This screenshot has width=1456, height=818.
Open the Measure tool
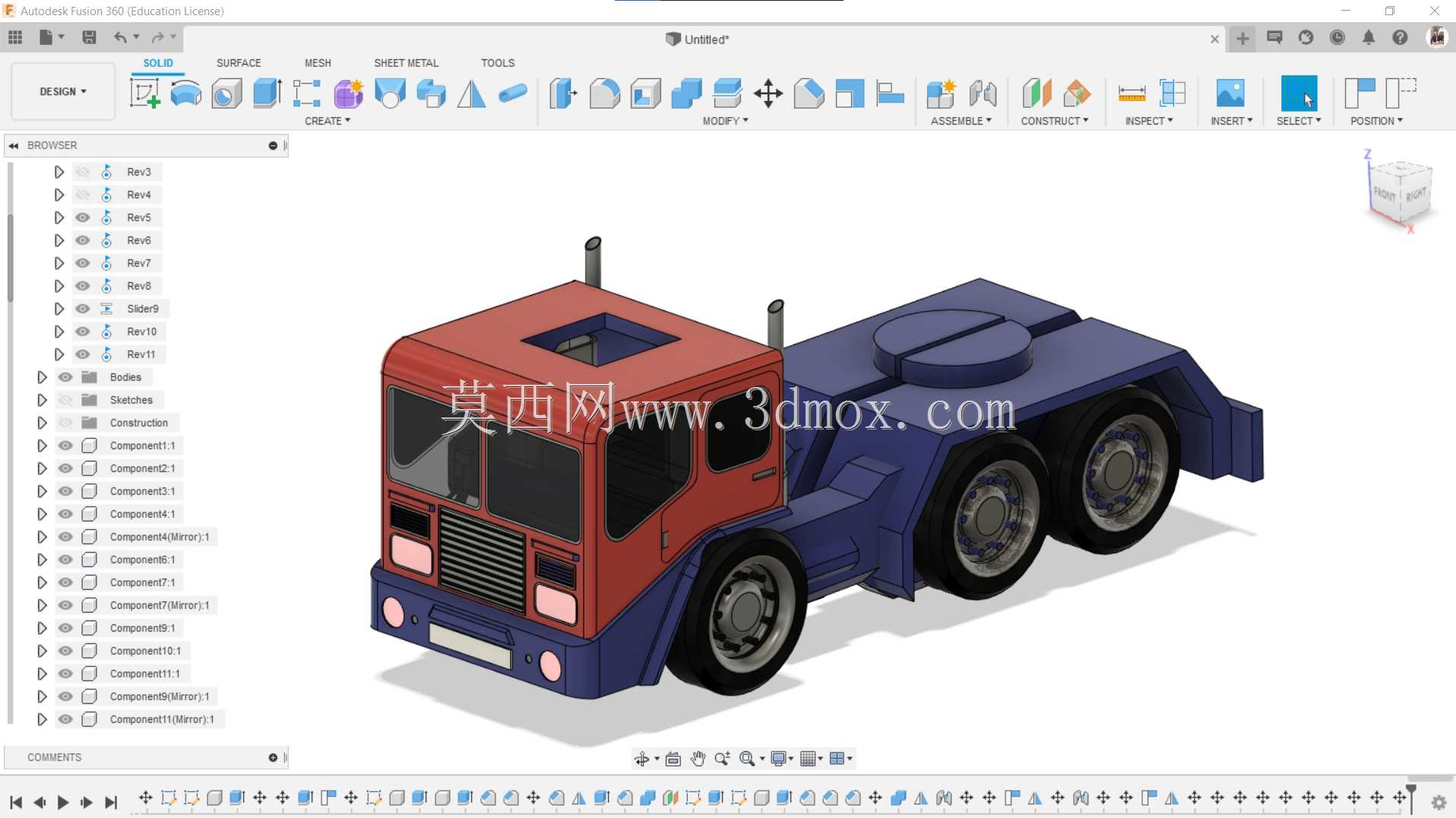pyautogui.click(x=1132, y=94)
